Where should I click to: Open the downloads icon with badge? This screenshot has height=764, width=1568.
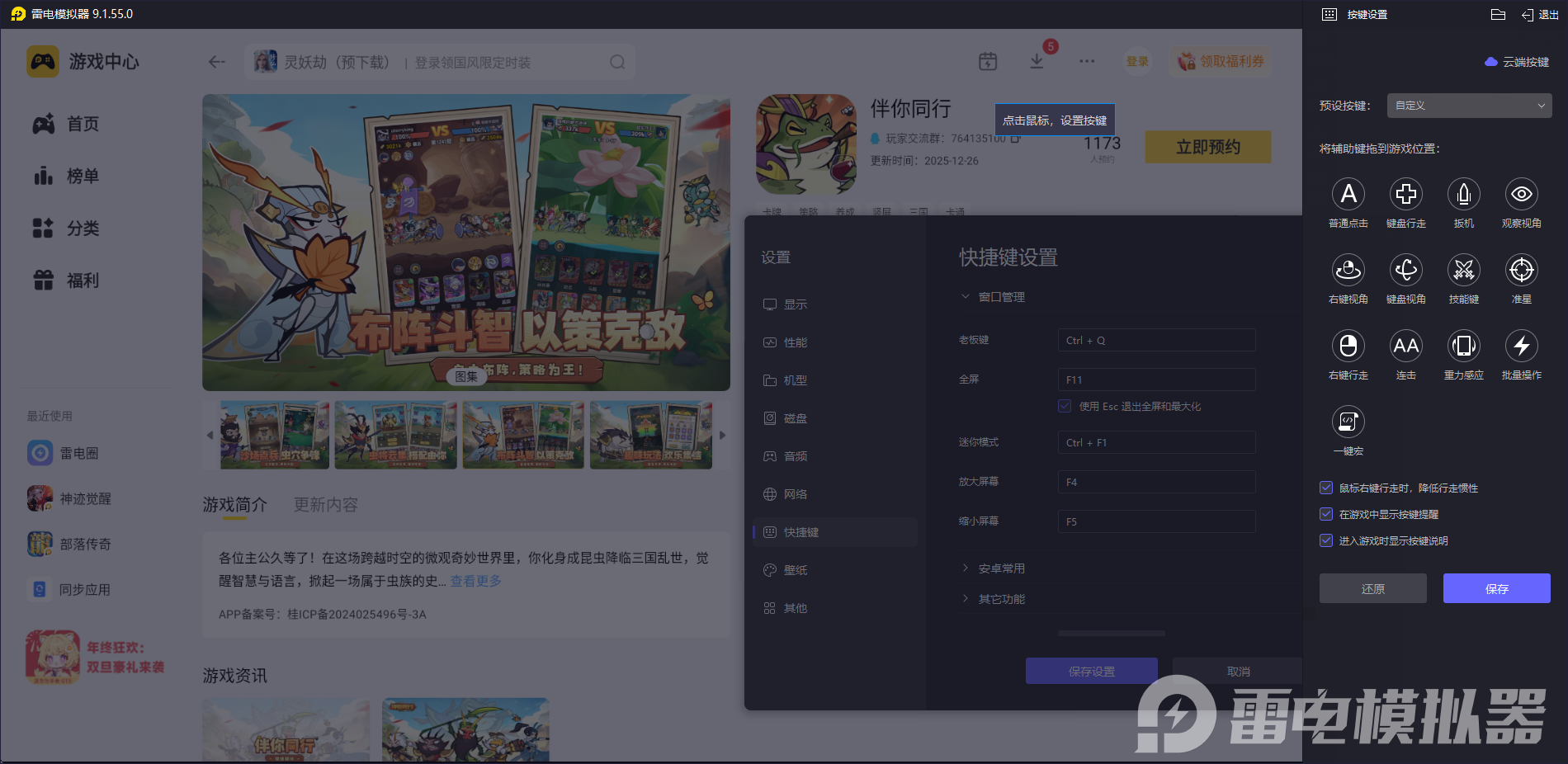coord(1037,61)
